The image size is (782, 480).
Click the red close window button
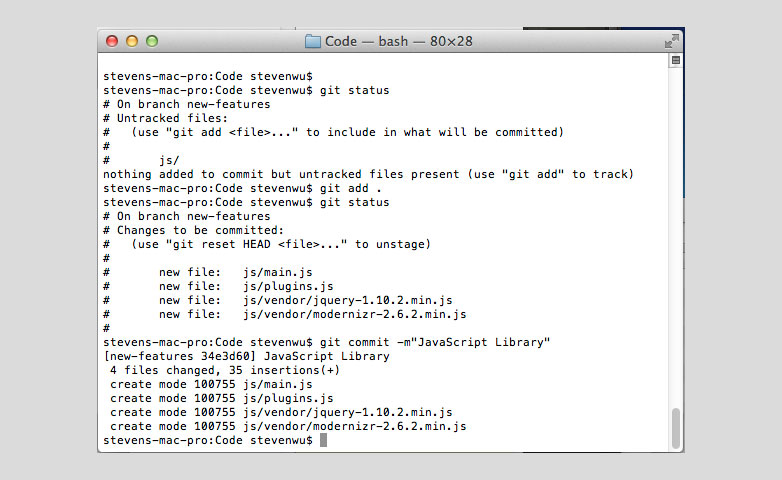[x=112, y=41]
